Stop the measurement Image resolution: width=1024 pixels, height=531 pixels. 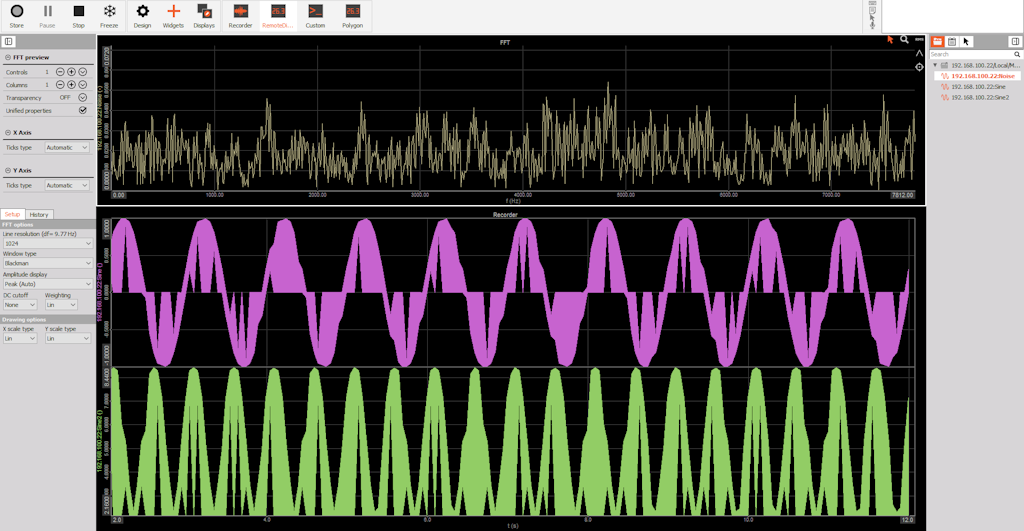(x=78, y=16)
